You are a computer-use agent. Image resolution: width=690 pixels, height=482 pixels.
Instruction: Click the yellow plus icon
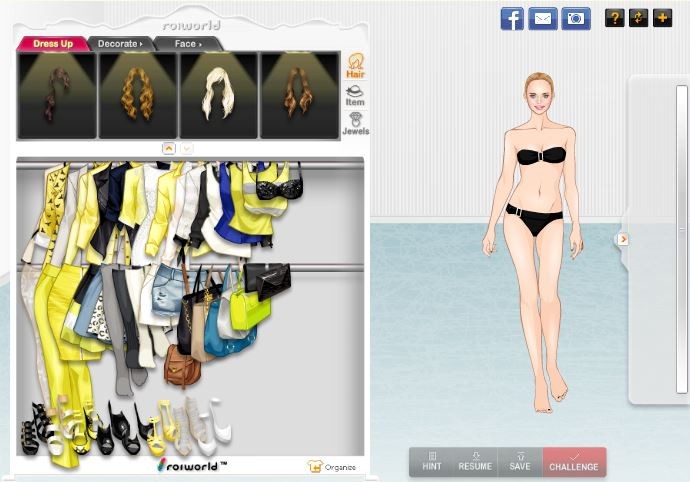662,18
